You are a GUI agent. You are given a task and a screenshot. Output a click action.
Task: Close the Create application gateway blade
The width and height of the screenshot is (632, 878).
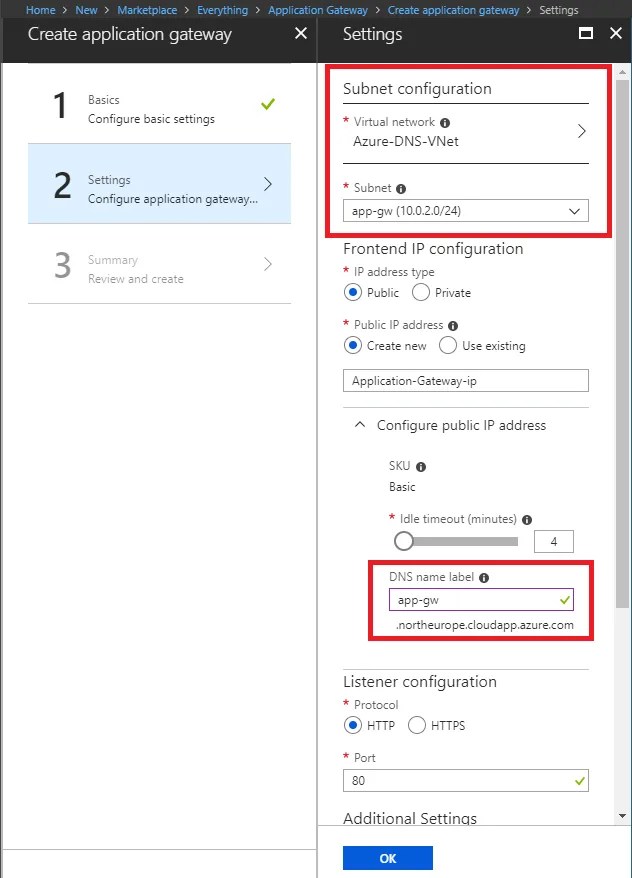301,34
